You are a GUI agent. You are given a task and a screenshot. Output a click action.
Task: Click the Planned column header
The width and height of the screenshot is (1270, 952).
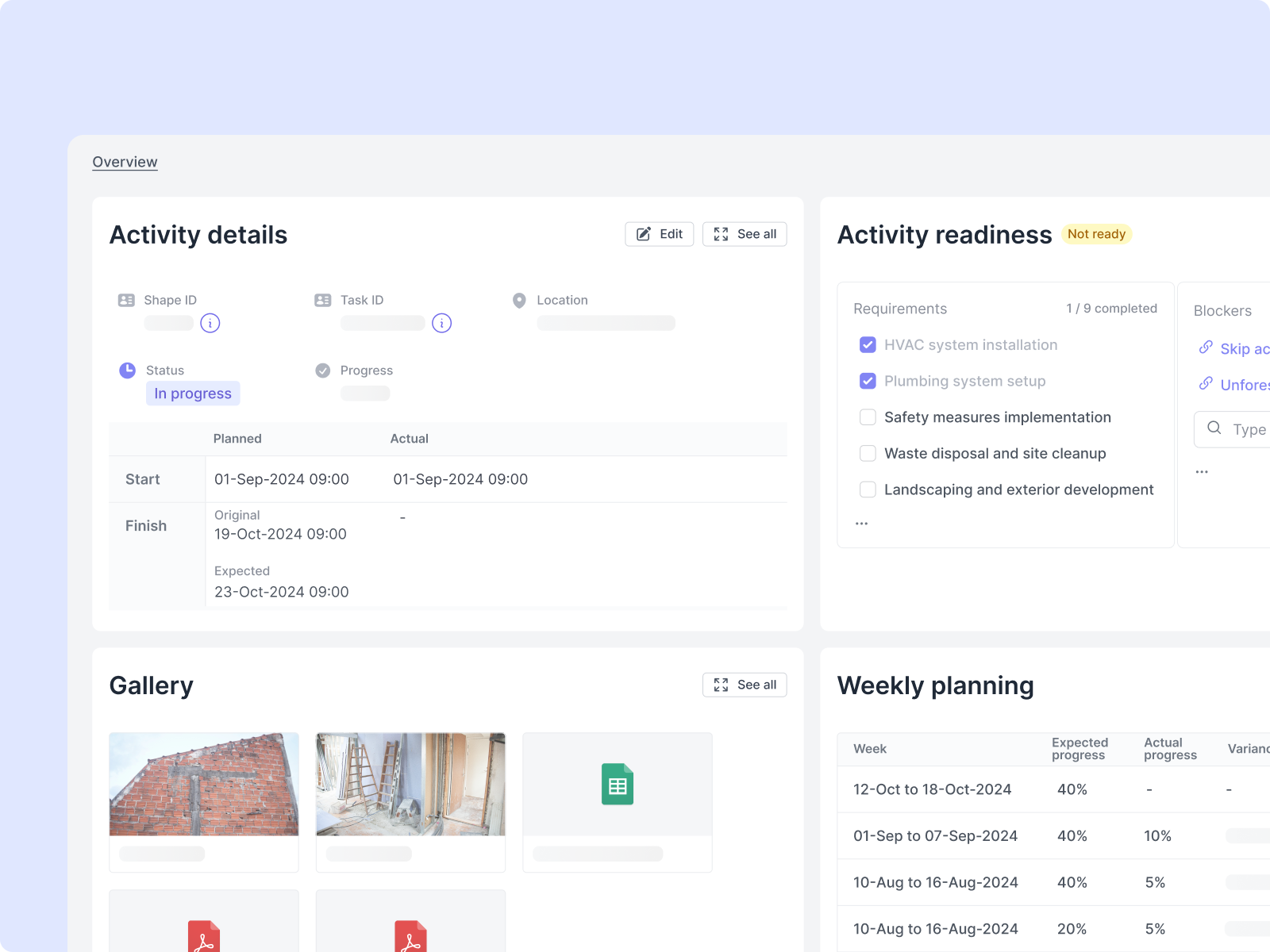(237, 439)
